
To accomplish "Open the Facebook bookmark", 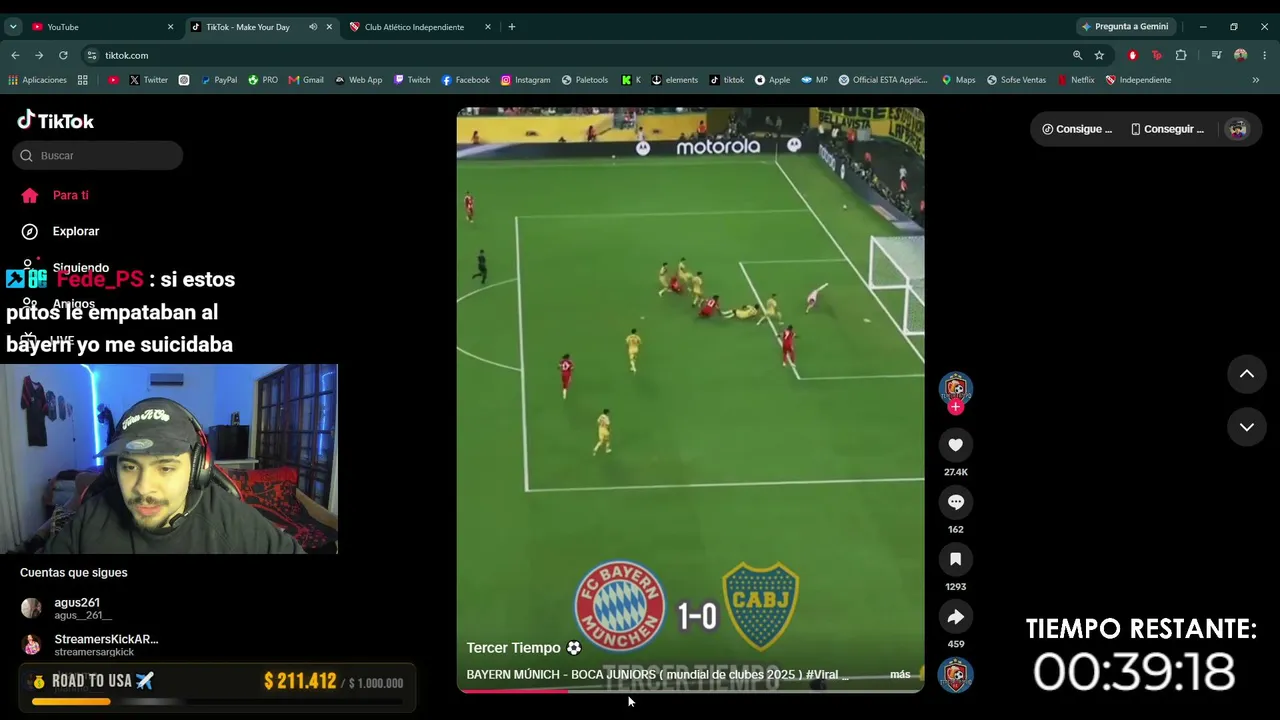I will [x=465, y=80].
